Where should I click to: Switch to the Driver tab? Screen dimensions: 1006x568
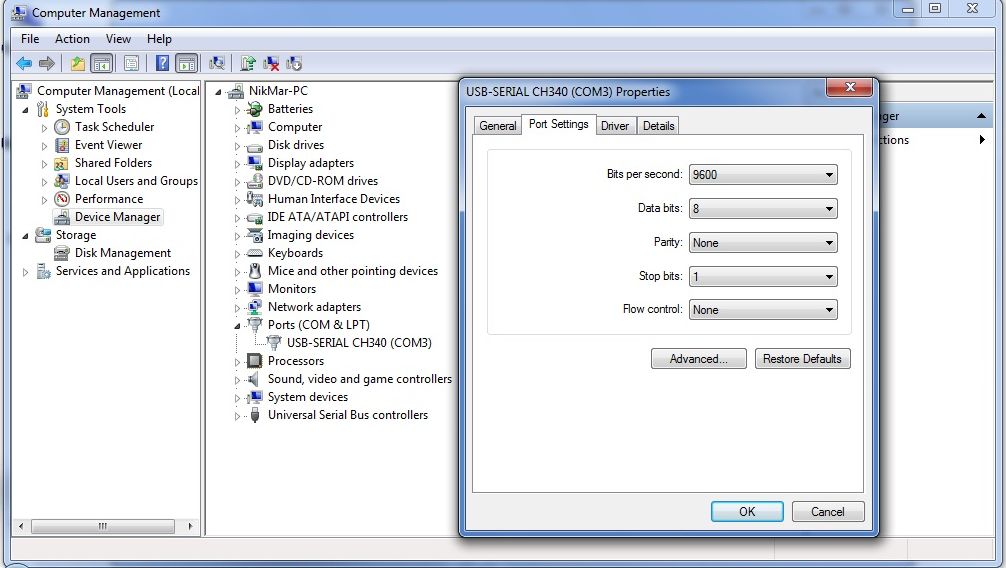point(615,126)
